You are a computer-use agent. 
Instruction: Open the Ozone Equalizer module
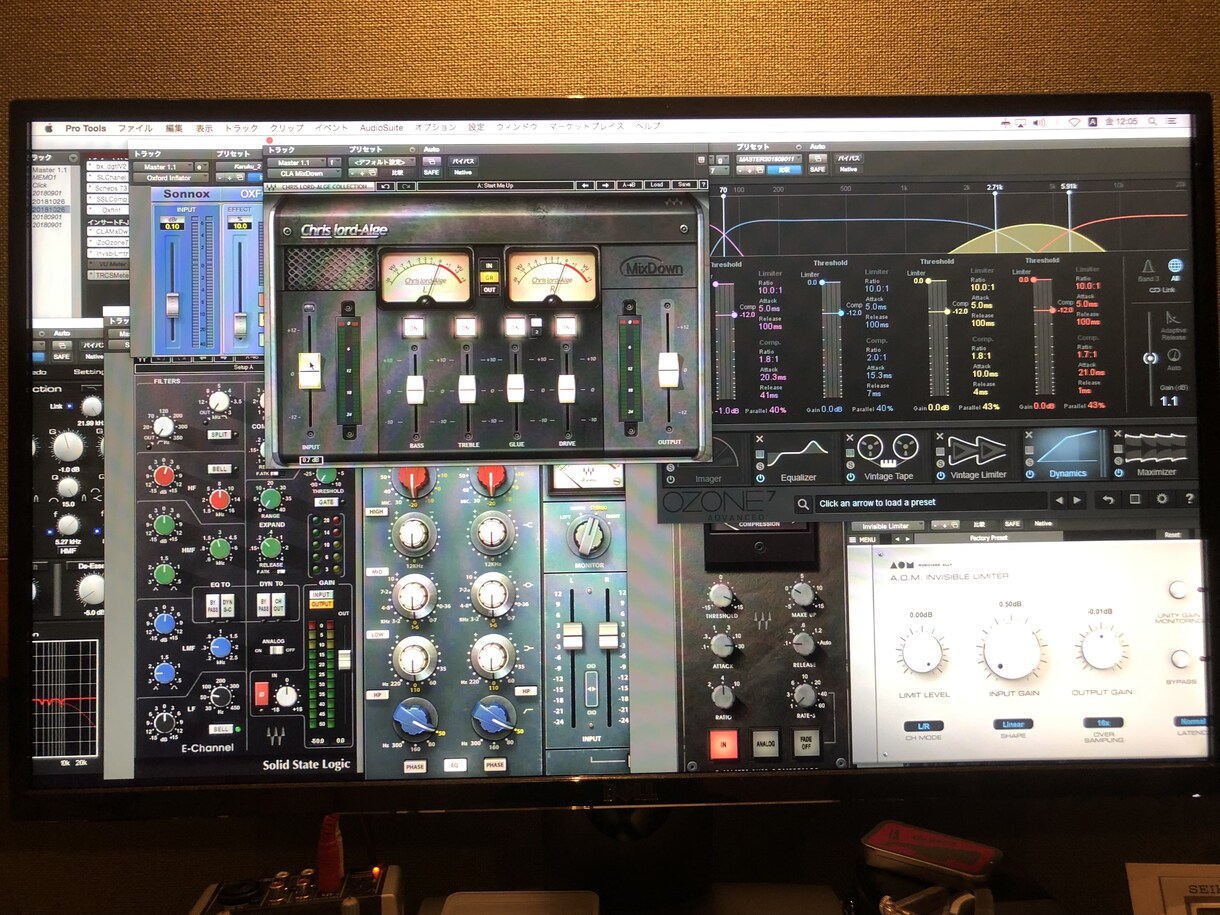(798, 457)
